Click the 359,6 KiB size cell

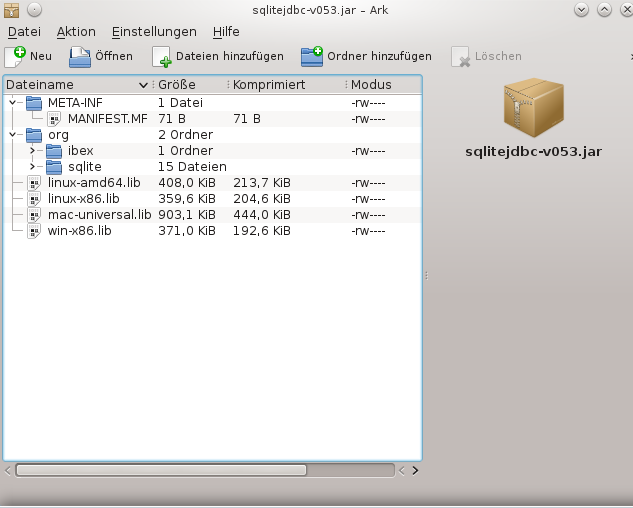coord(187,199)
